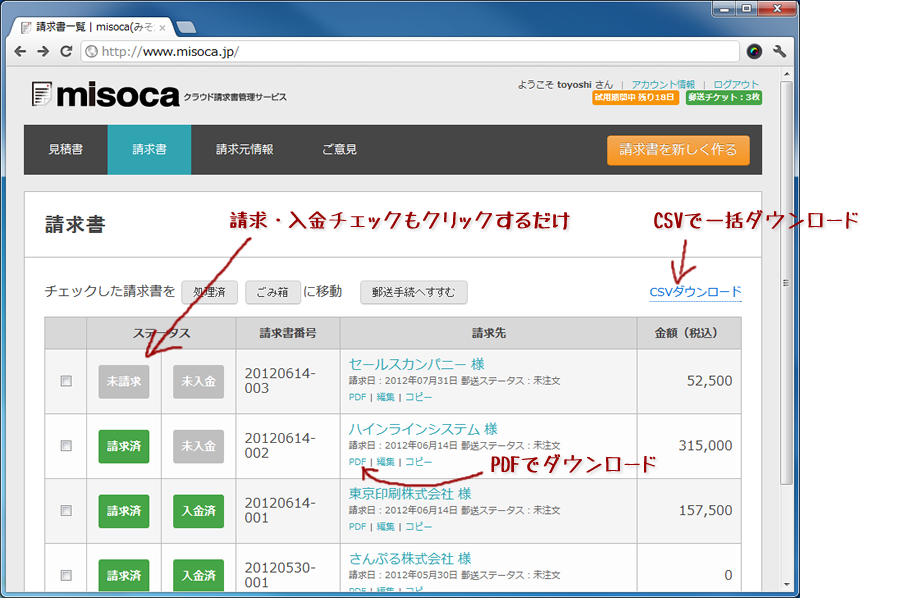Viewport: 900px width, 598px height.
Task: Click 編集 for 東京印刷株式会社 invoice
Action: tap(386, 527)
